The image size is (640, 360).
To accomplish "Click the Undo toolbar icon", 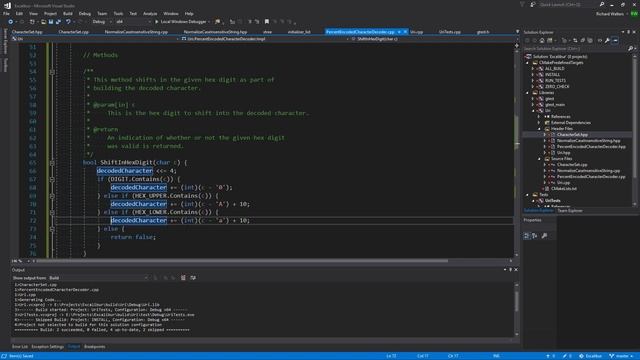I will pyautogui.click(x=68, y=22).
